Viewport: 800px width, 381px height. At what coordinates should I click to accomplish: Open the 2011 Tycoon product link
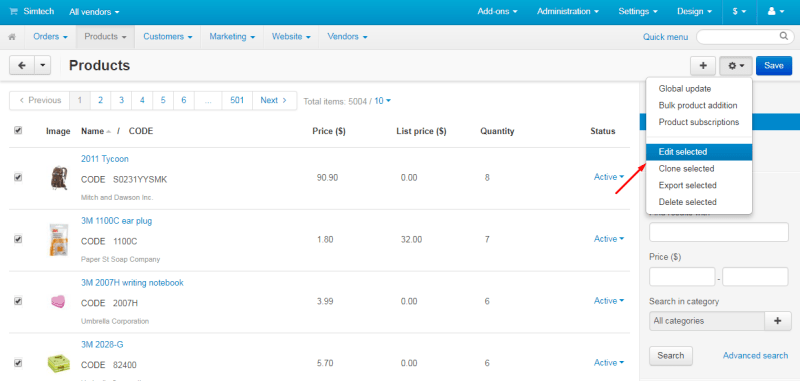105,159
